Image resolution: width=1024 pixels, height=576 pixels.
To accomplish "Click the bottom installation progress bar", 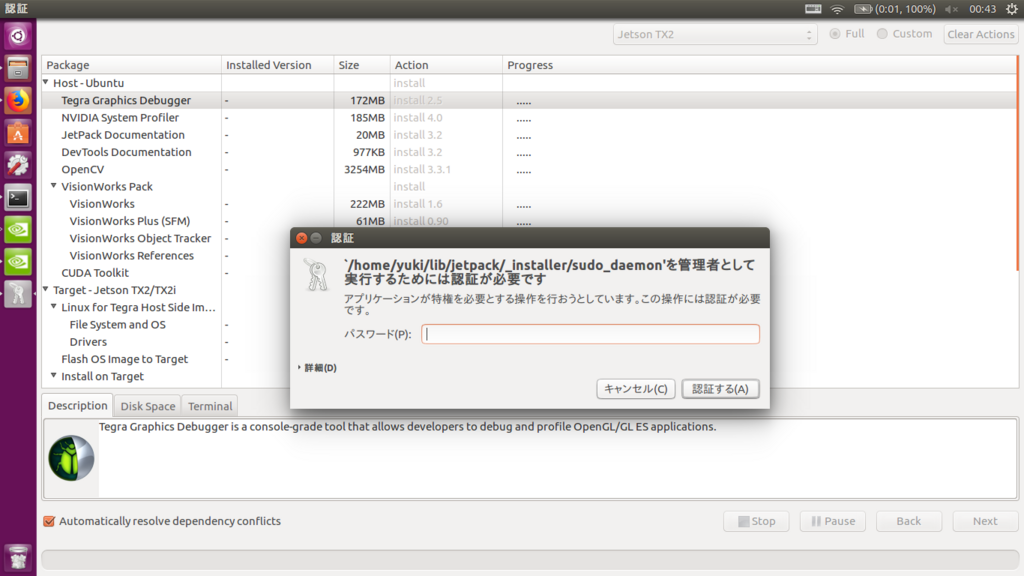I will (x=530, y=560).
